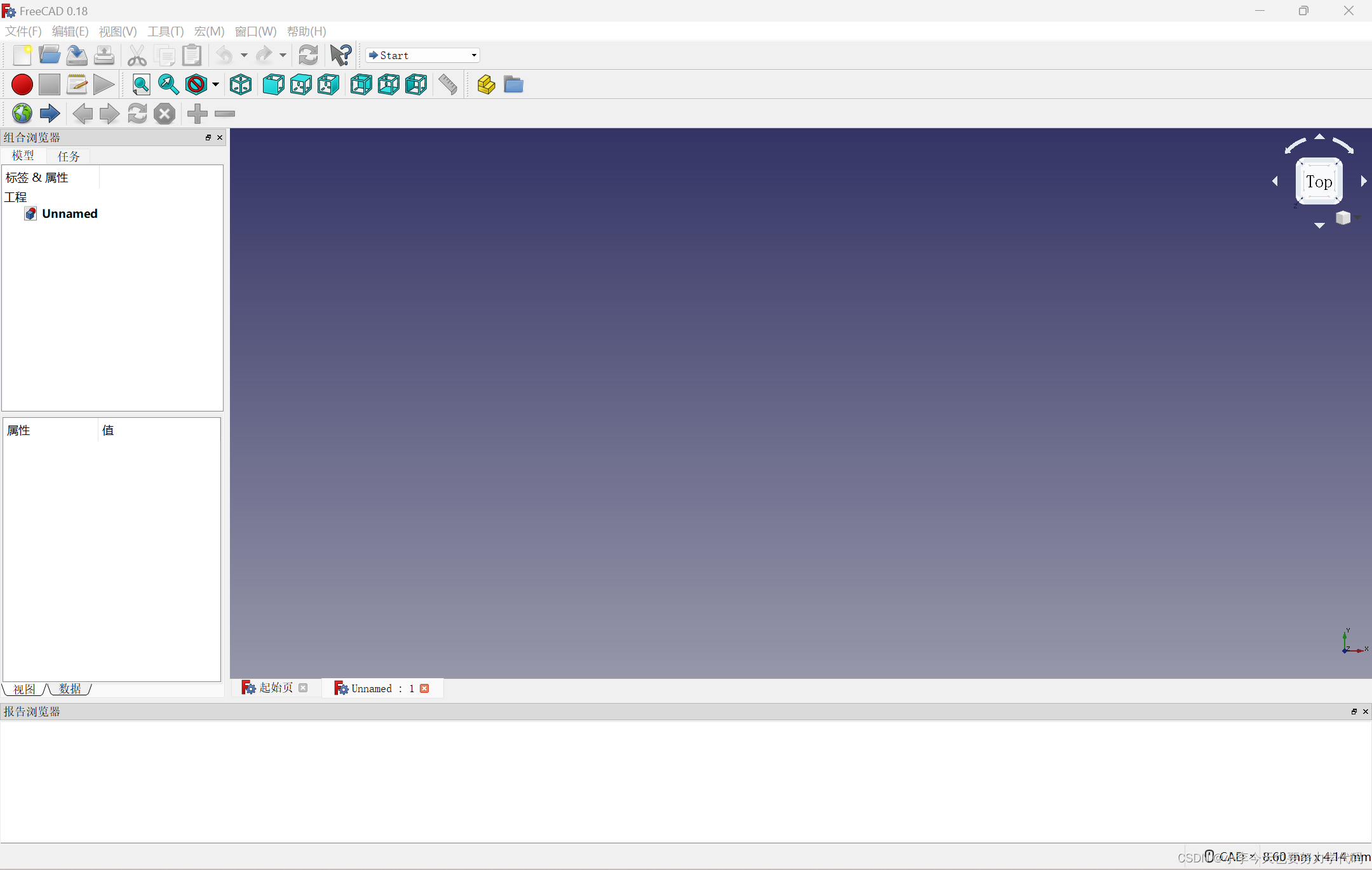Click the measure distance ruler icon
The image size is (1372, 870).
tap(448, 84)
